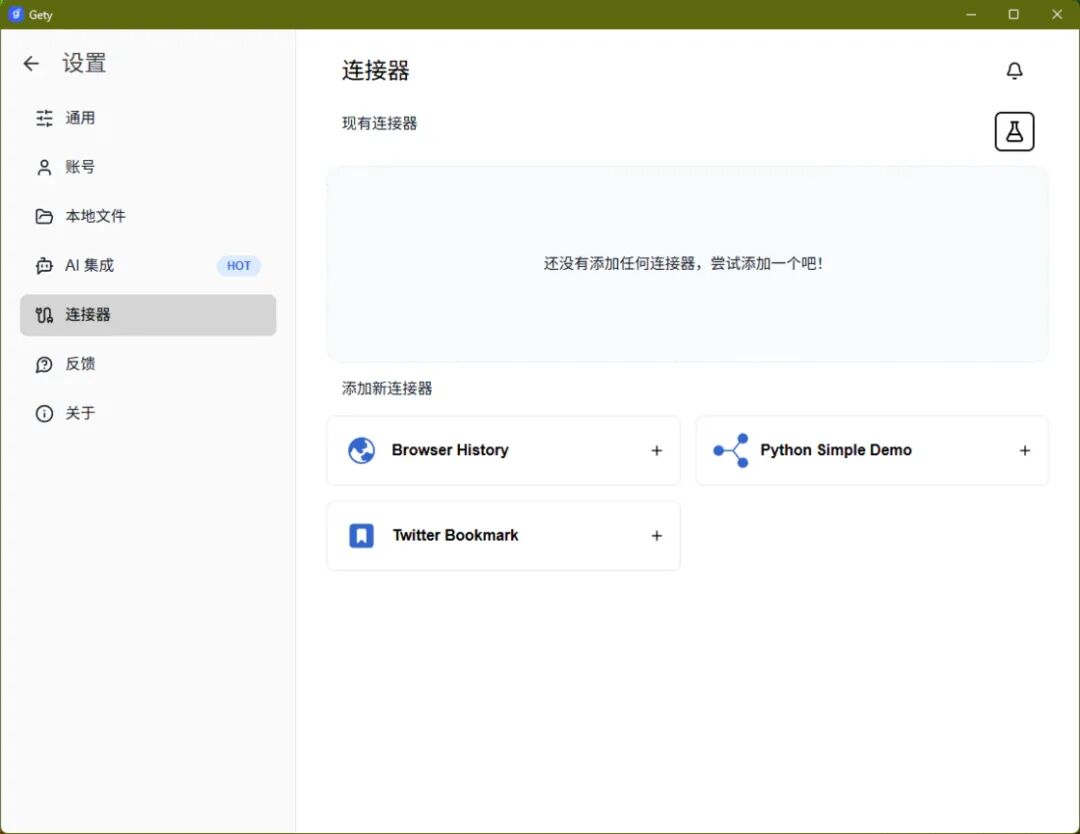1080x834 pixels.
Task: Go to the 账号 account settings
Action: pos(148,167)
